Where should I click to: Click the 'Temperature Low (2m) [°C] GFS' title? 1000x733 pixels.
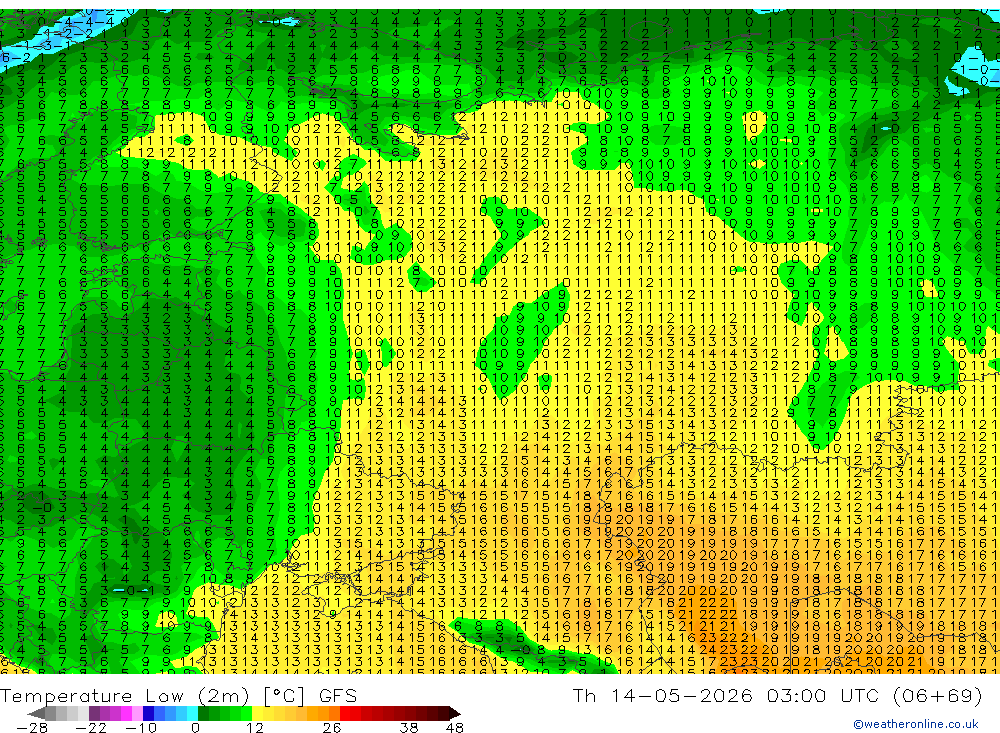(x=179, y=695)
